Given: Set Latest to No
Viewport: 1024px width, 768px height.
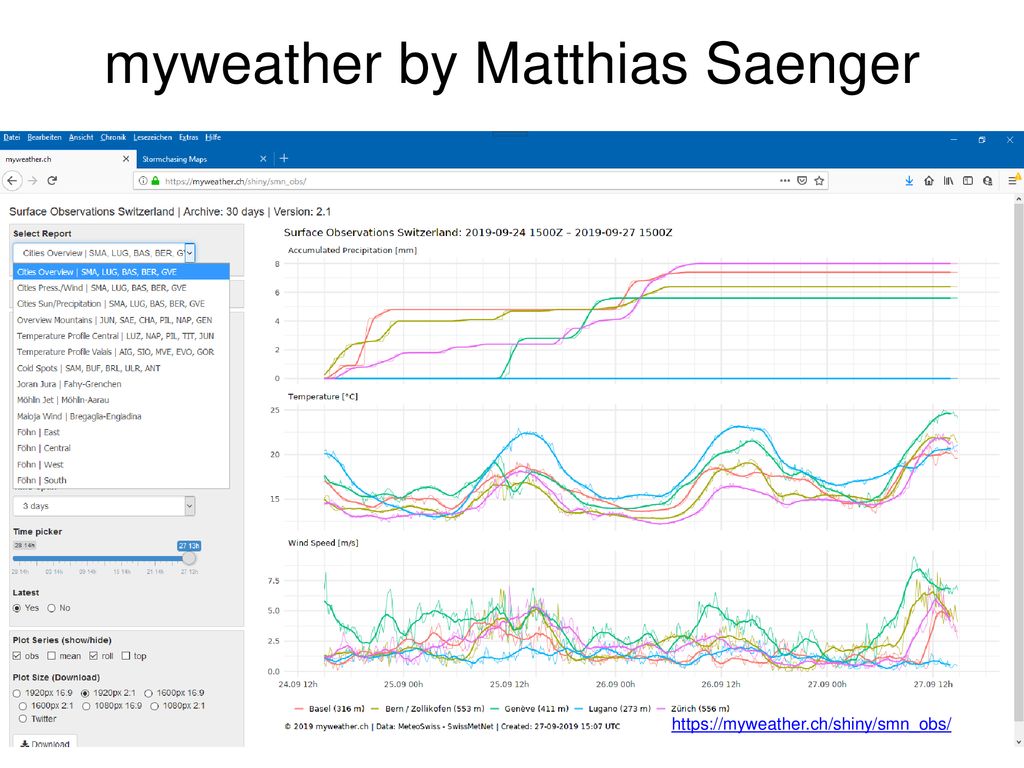Looking at the screenshot, I should [x=51, y=608].
